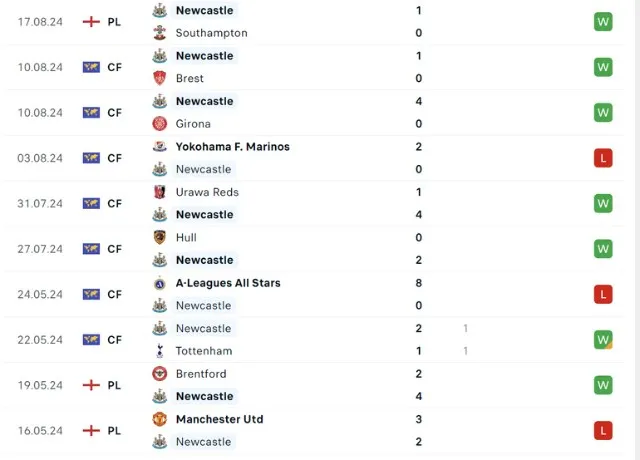This screenshot has width=640, height=460.
Task: Click loss badge for A-Leagues All Stars match
Action: point(603,294)
